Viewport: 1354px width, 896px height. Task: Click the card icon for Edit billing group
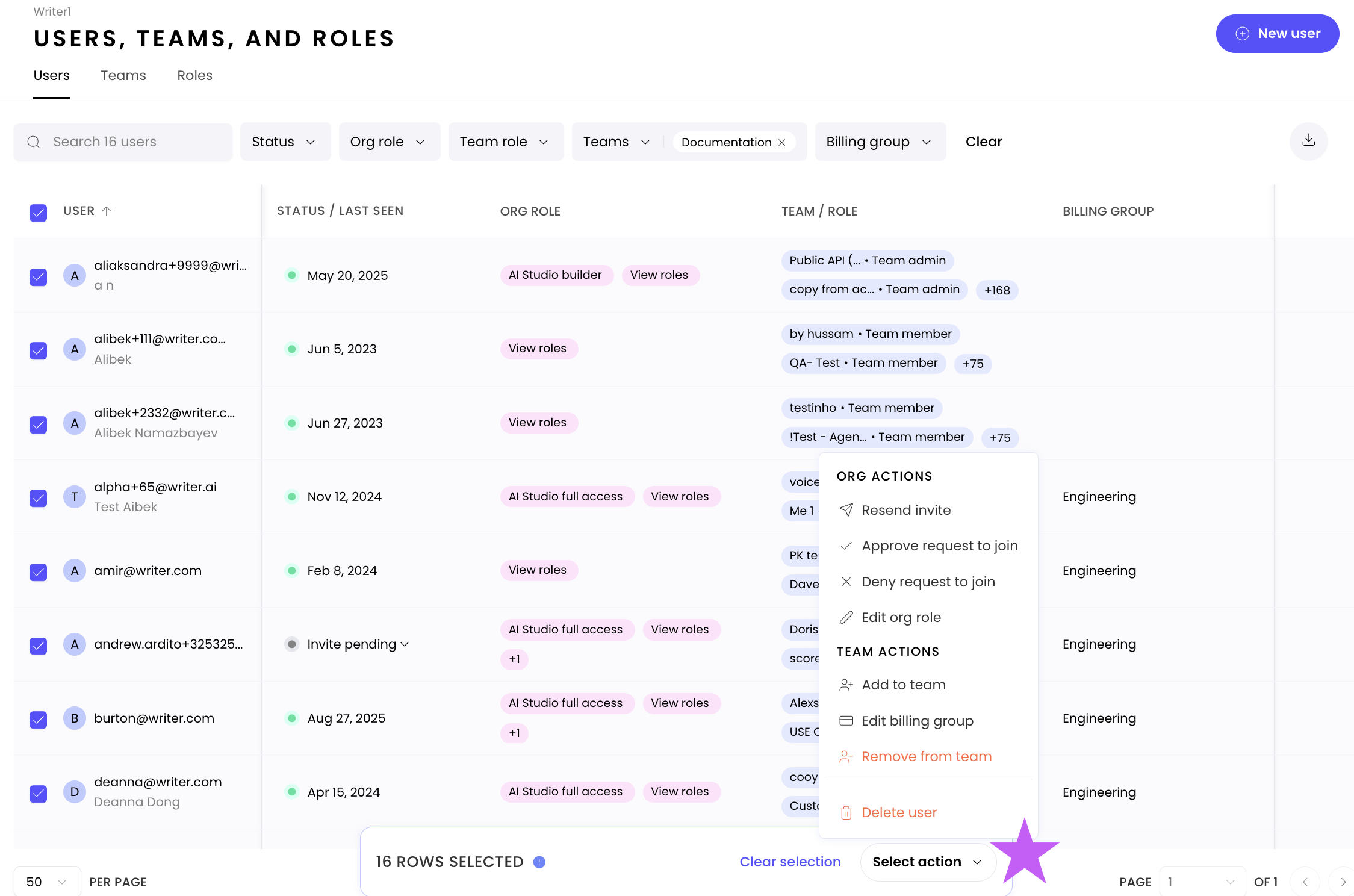846,721
